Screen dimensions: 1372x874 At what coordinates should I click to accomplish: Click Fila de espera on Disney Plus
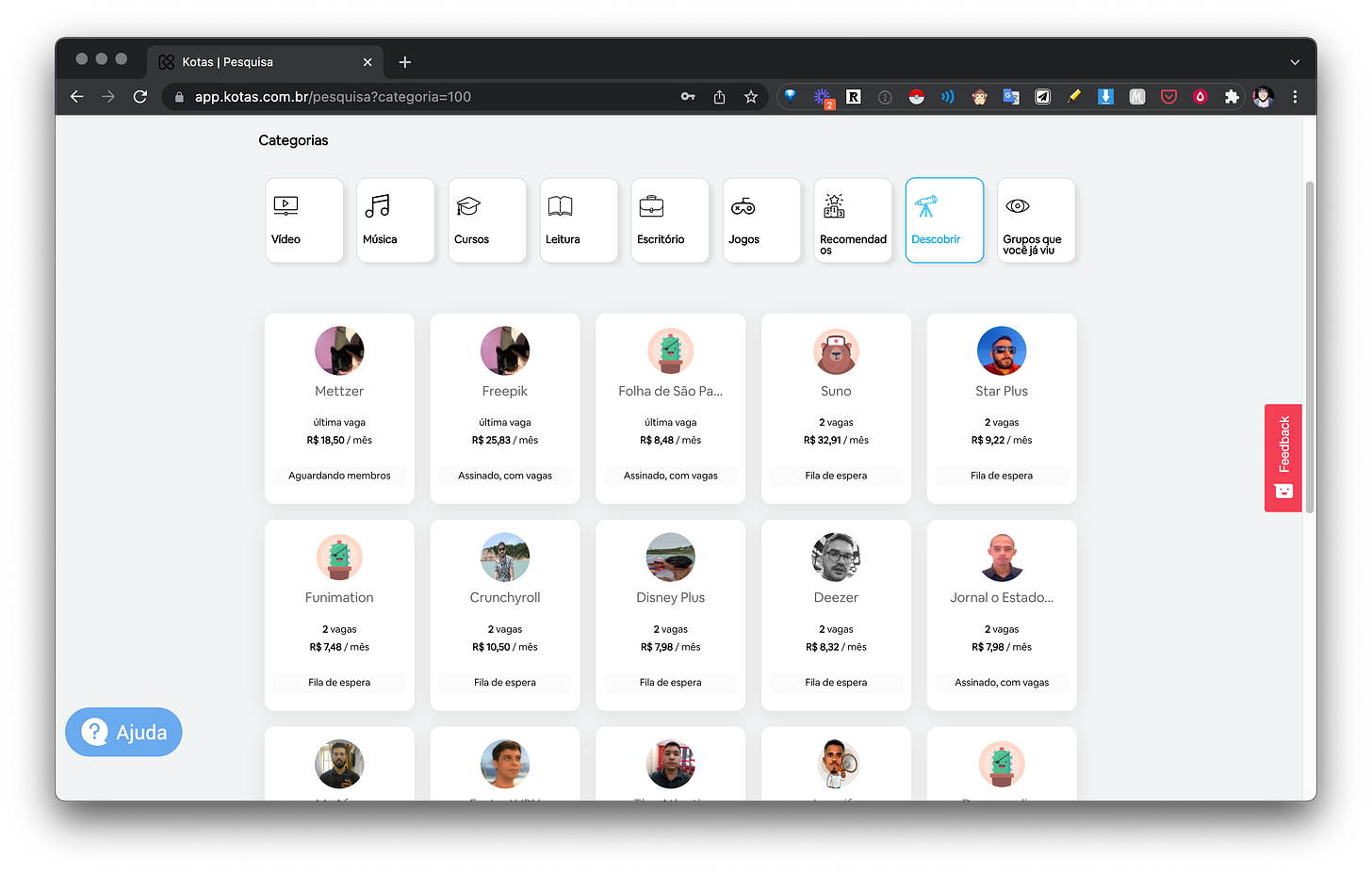pos(671,683)
